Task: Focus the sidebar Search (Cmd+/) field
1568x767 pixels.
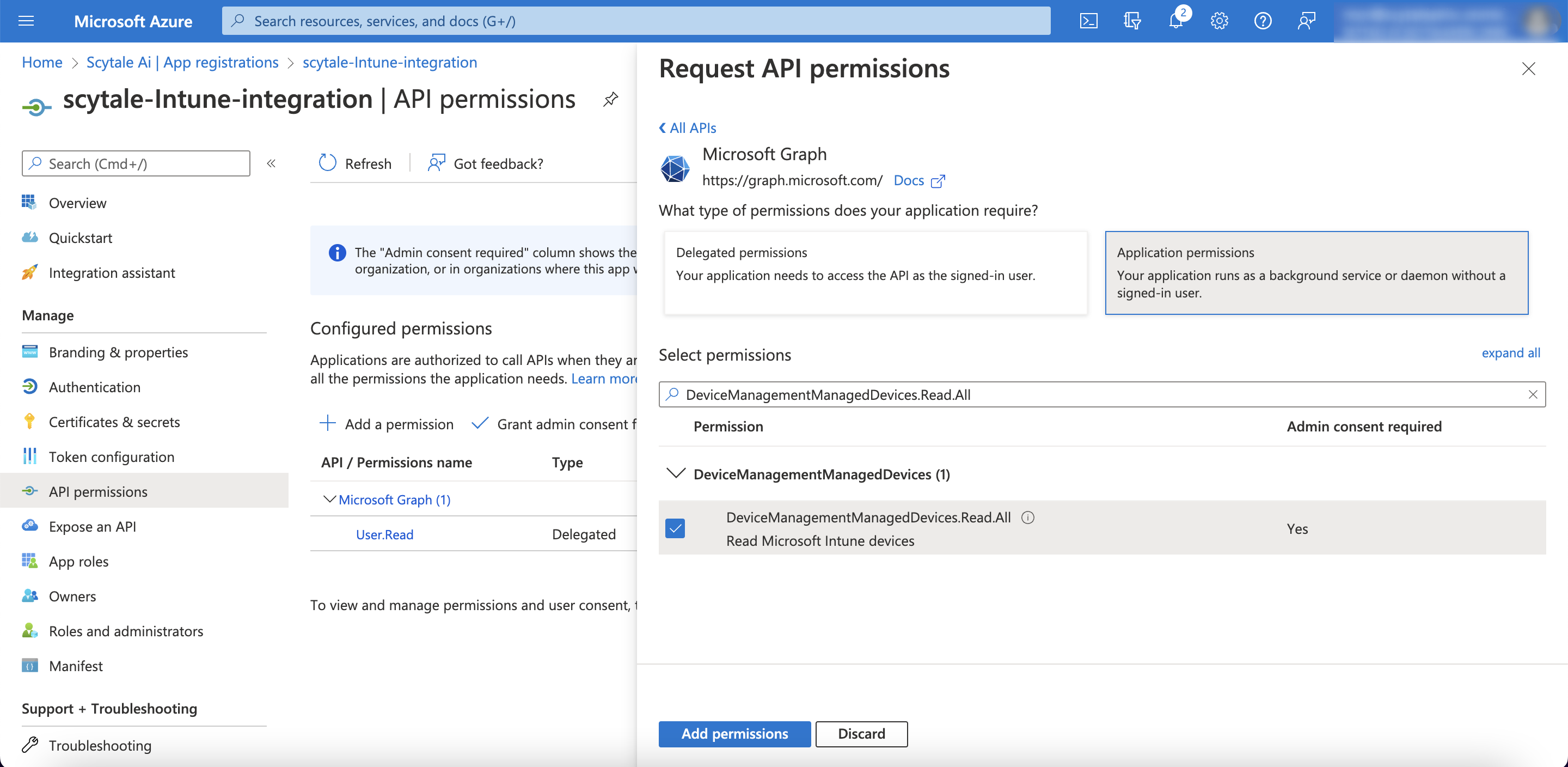Action: click(x=136, y=163)
